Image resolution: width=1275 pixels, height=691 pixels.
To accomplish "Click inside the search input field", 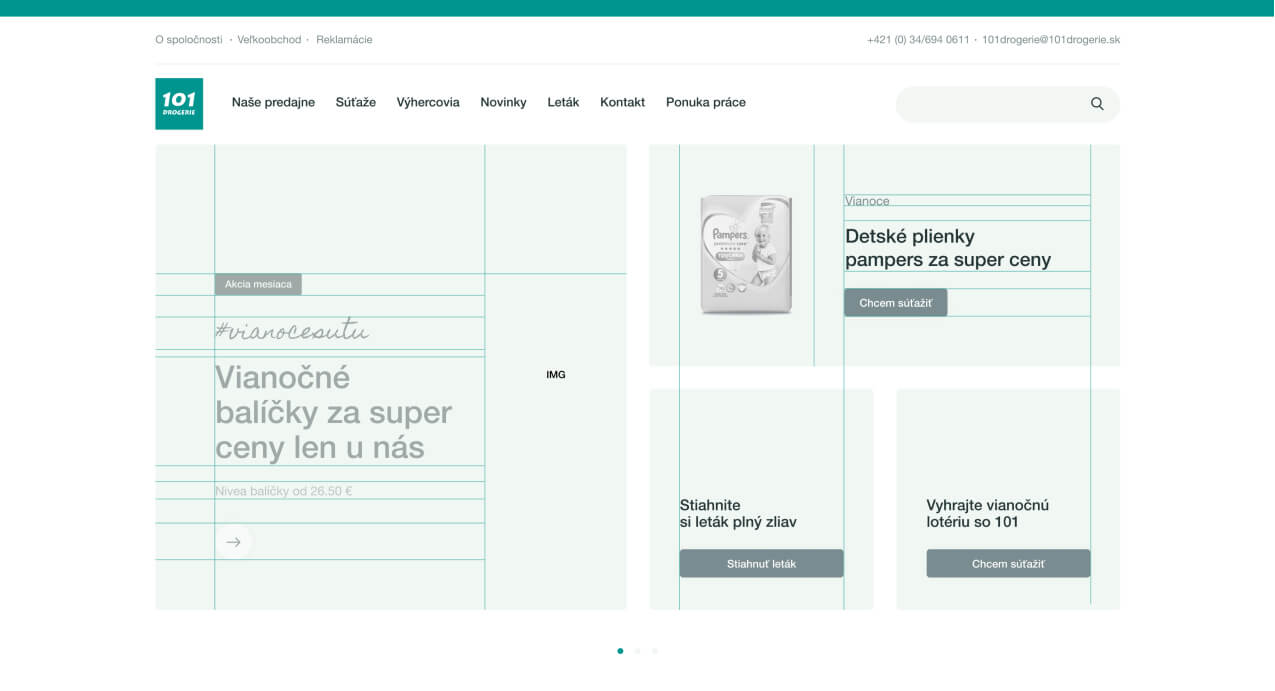I will coord(990,104).
